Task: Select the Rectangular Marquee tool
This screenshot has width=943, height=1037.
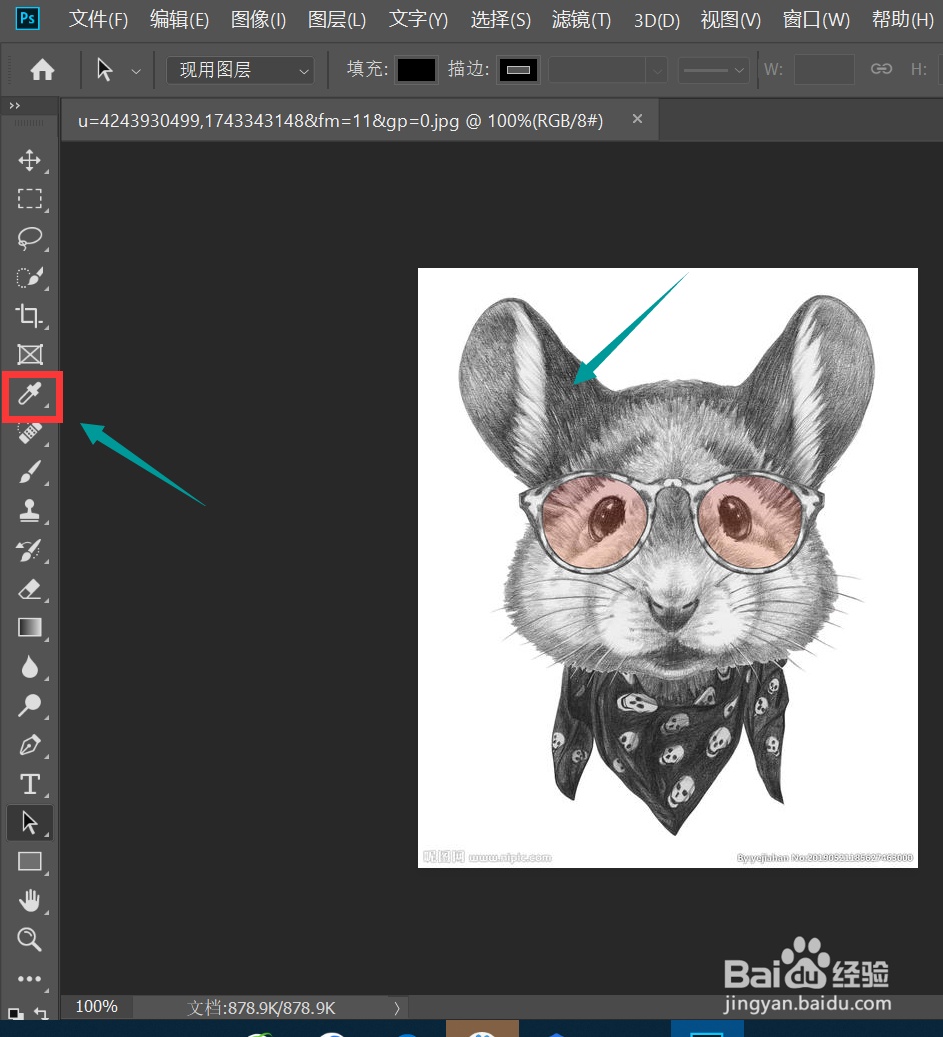Action: click(30, 199)
